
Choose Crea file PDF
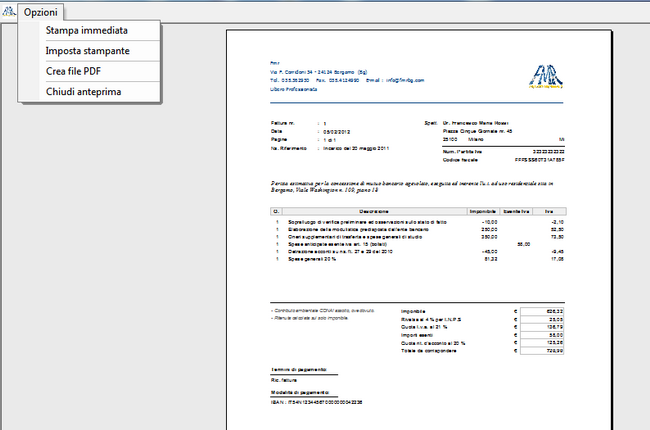[73, 71]
